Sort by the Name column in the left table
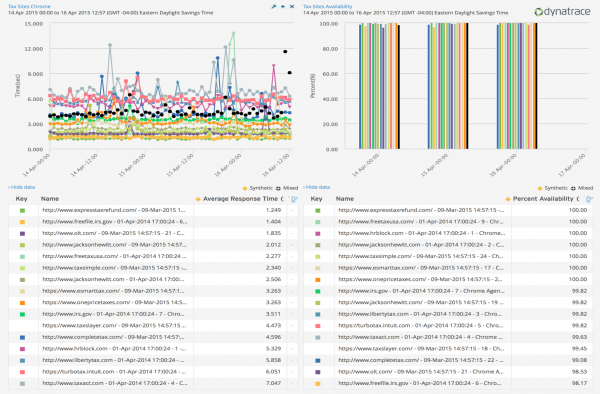600x394 pixels. [50, 199]
